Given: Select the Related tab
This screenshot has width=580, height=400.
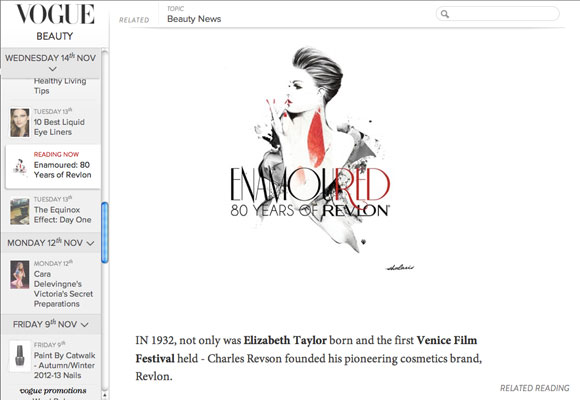Looking at the screenshot, I should pos(134,20).
